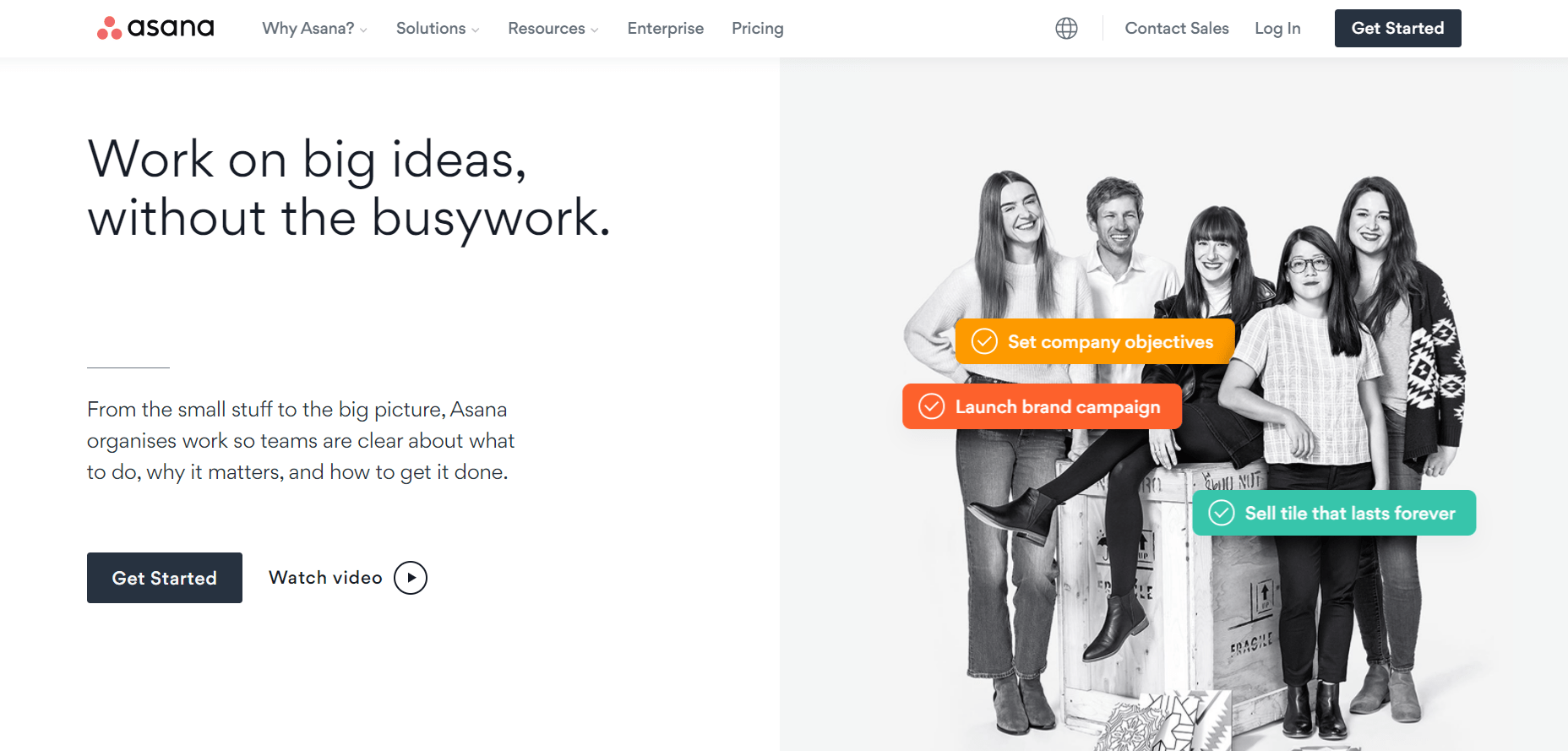This screenshot has width=1568, height=751.
Task: Open the globe language selector
Action: (1066, 28)
